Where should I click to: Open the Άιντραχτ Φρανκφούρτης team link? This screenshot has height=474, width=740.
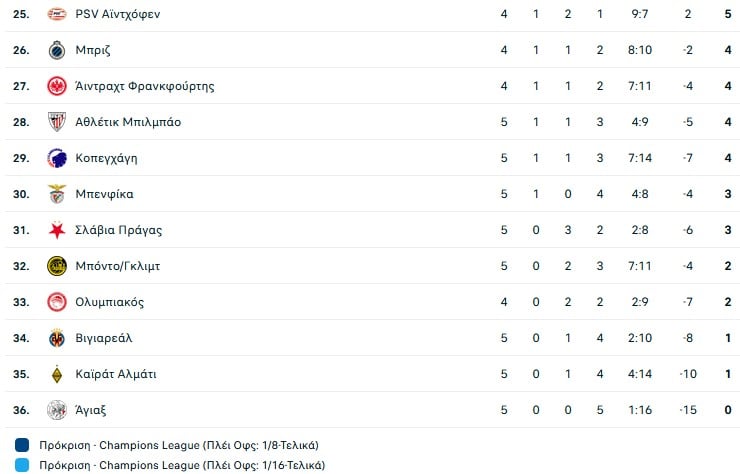[x=144, y=87]
